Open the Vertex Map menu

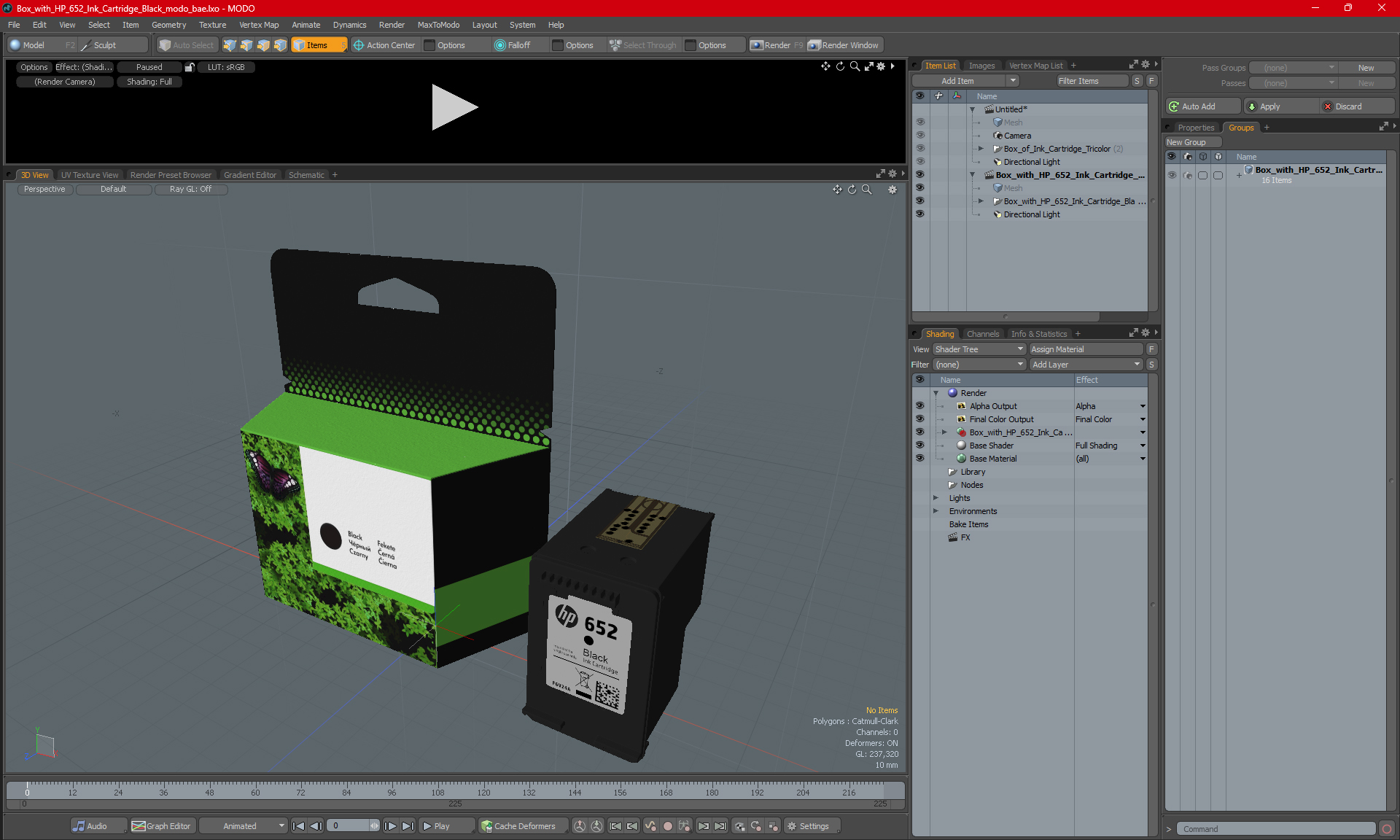click(x=259, y=25)
